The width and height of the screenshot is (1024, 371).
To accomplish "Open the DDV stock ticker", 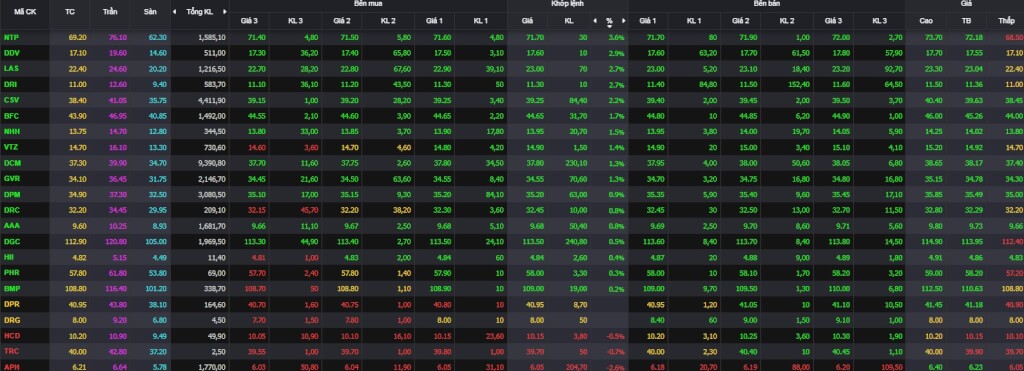I will tap(11, 53).
